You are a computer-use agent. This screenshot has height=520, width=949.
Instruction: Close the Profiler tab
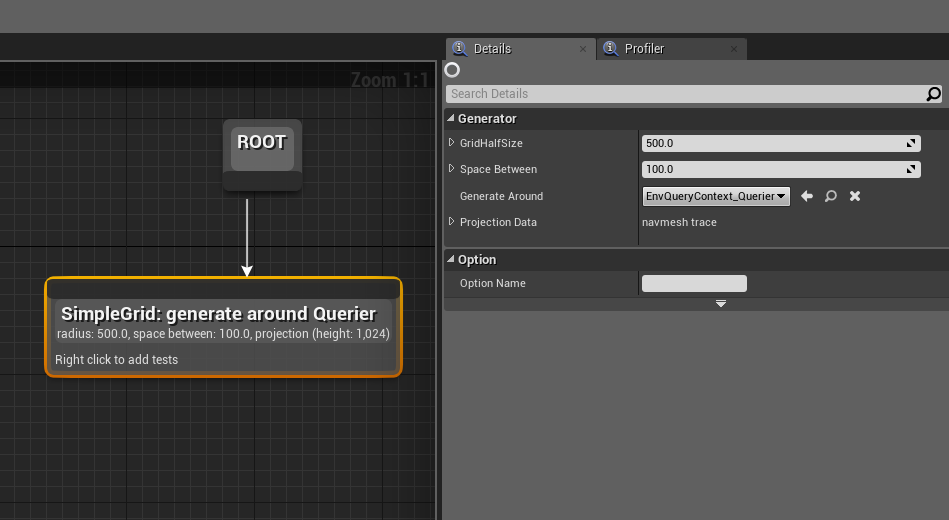pyautogui.click(x=734, y=49)
